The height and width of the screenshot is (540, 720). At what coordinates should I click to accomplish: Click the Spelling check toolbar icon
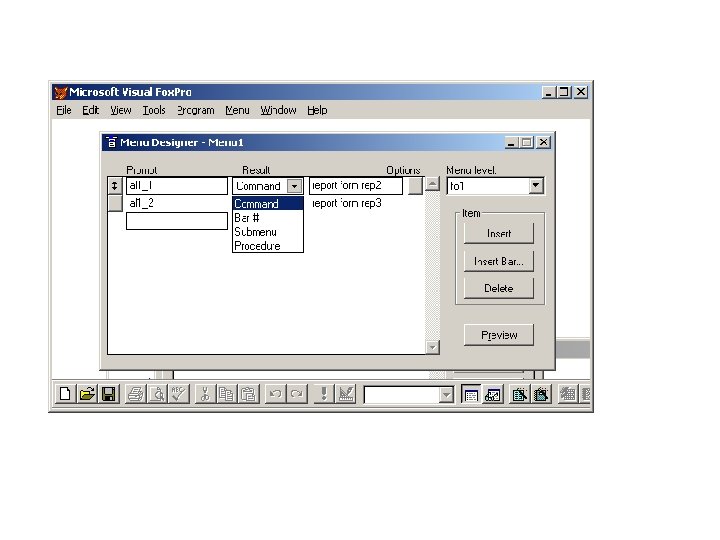pyautogui.click(x=179, y=394)
